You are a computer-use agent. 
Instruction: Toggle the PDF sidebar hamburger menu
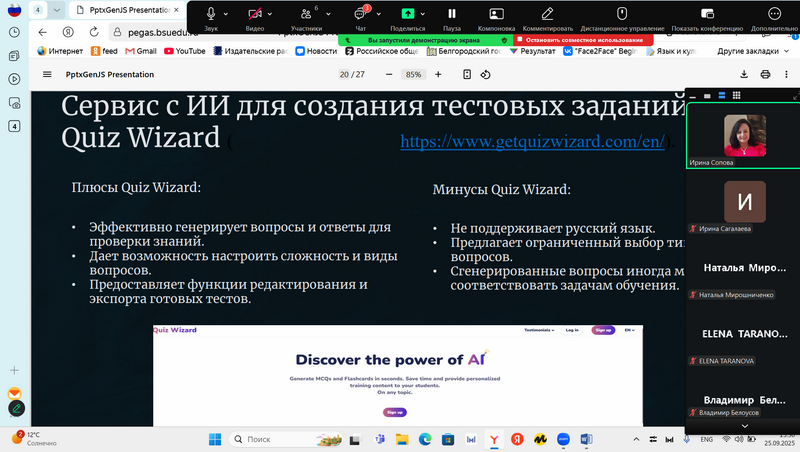[x=47, y=74]
